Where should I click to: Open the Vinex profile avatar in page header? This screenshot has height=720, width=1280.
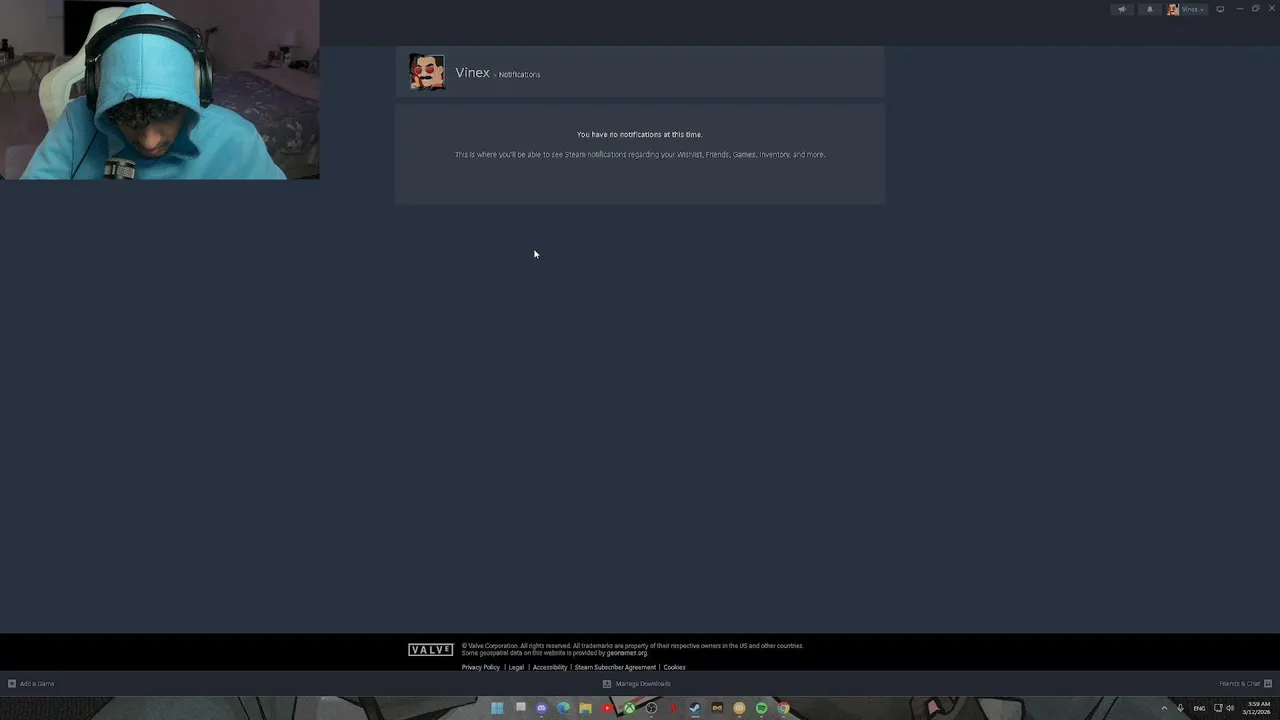(427, 72)
